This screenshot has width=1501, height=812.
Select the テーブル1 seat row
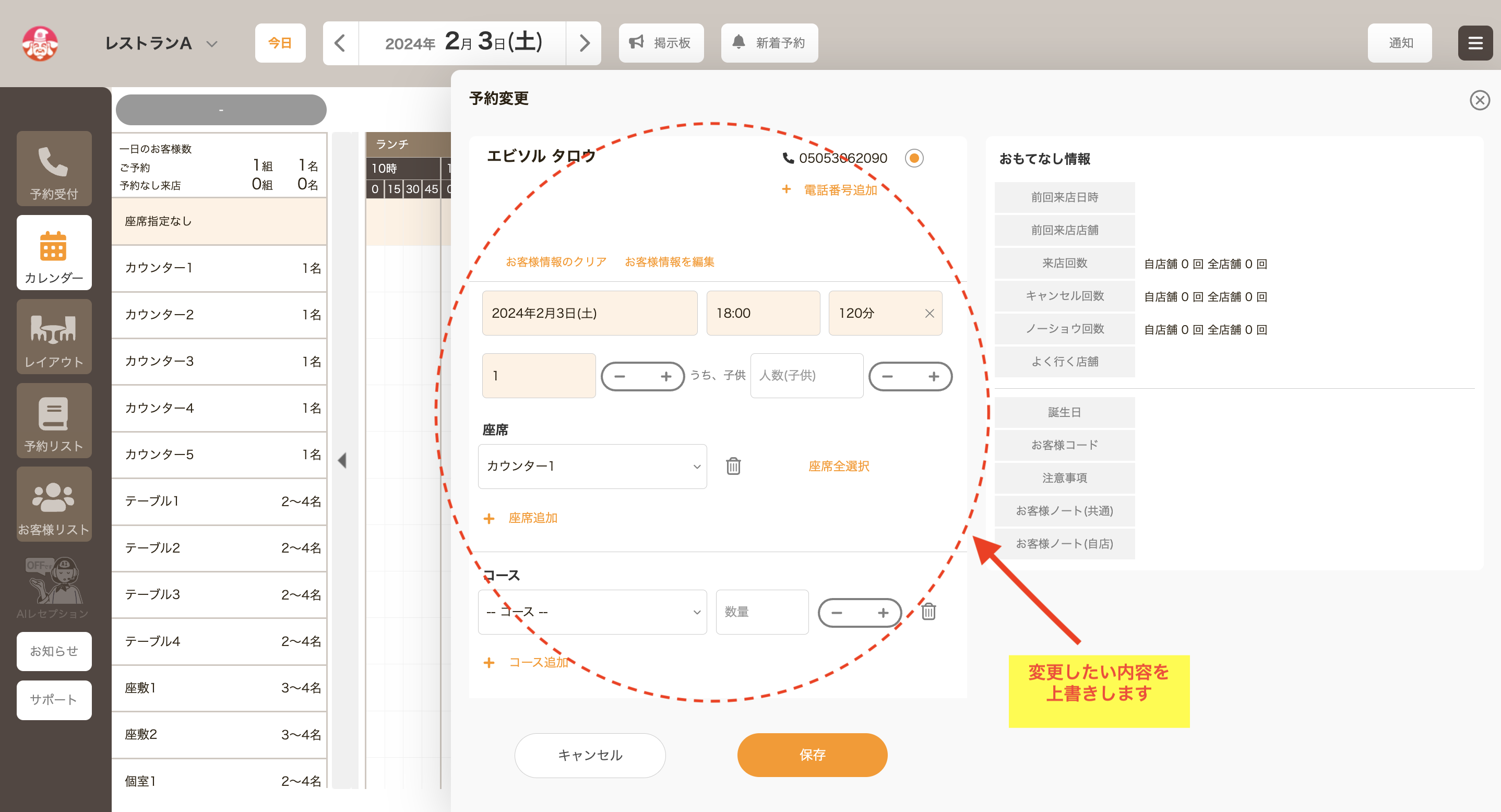[219, 501]
